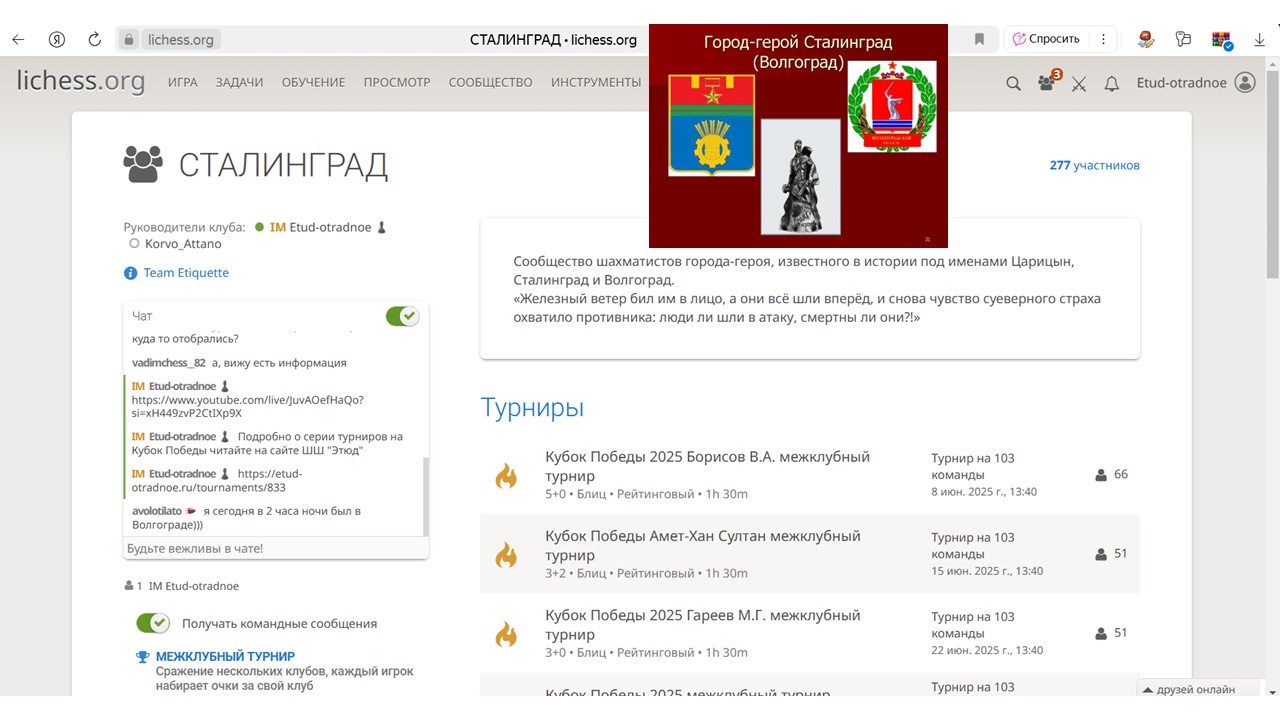The height and width of the screenshot is (720, 1280).
Task: Open the ИНСТРУМЕНТЫ menu
Action: (x=596, y=83)
